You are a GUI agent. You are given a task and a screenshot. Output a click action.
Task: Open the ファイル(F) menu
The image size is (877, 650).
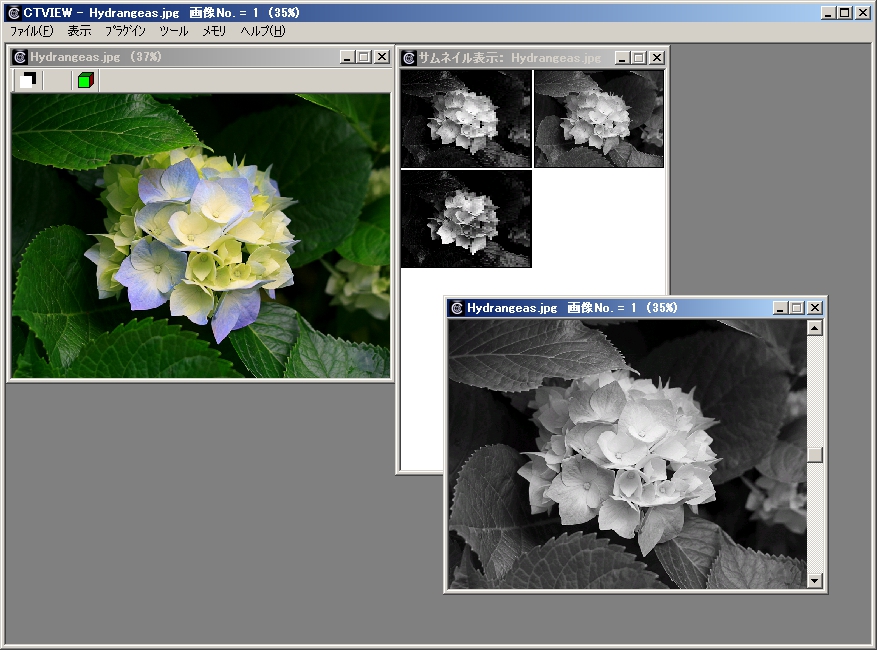(31, 31)
